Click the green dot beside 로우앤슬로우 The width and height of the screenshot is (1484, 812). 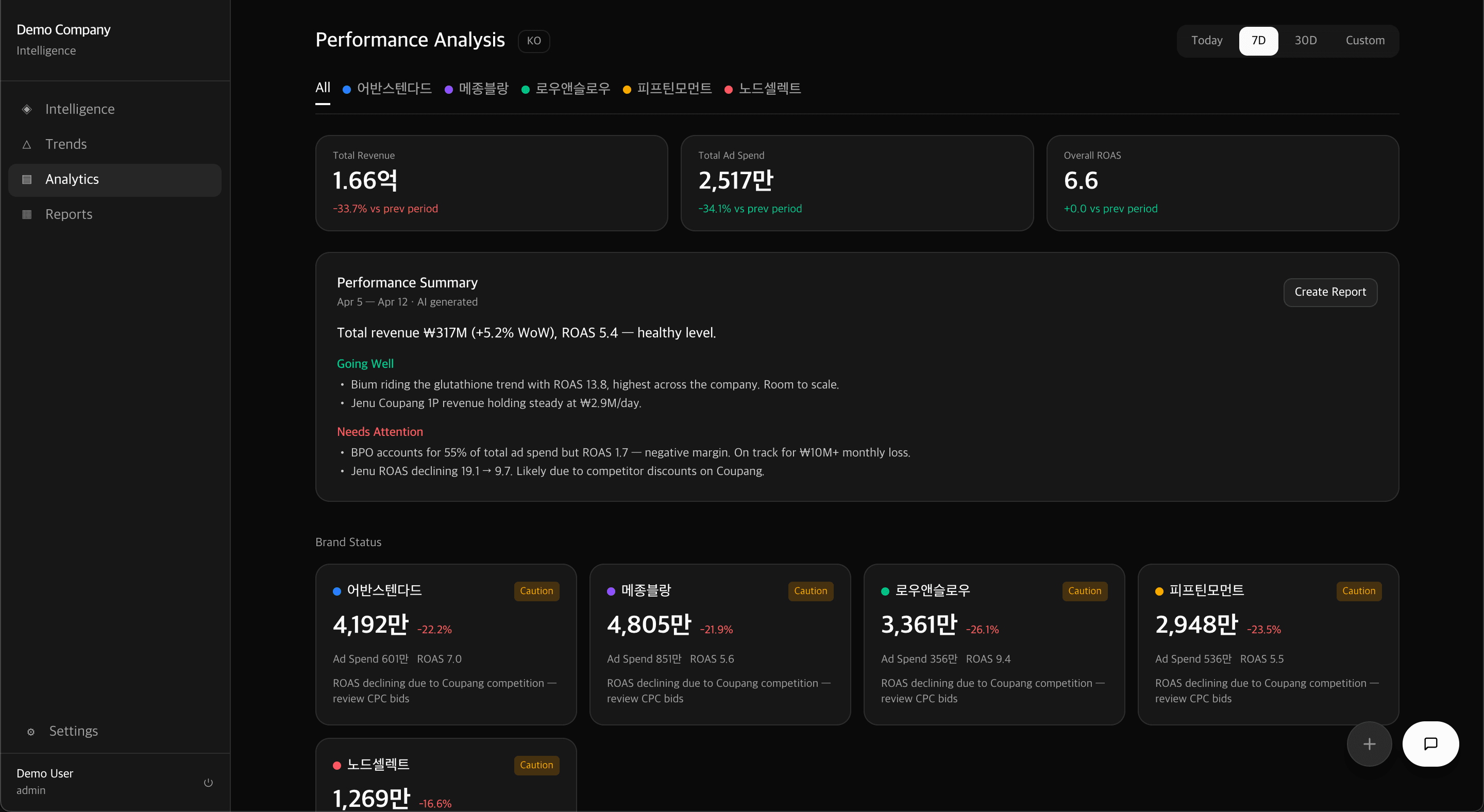(x=885, y=591)
